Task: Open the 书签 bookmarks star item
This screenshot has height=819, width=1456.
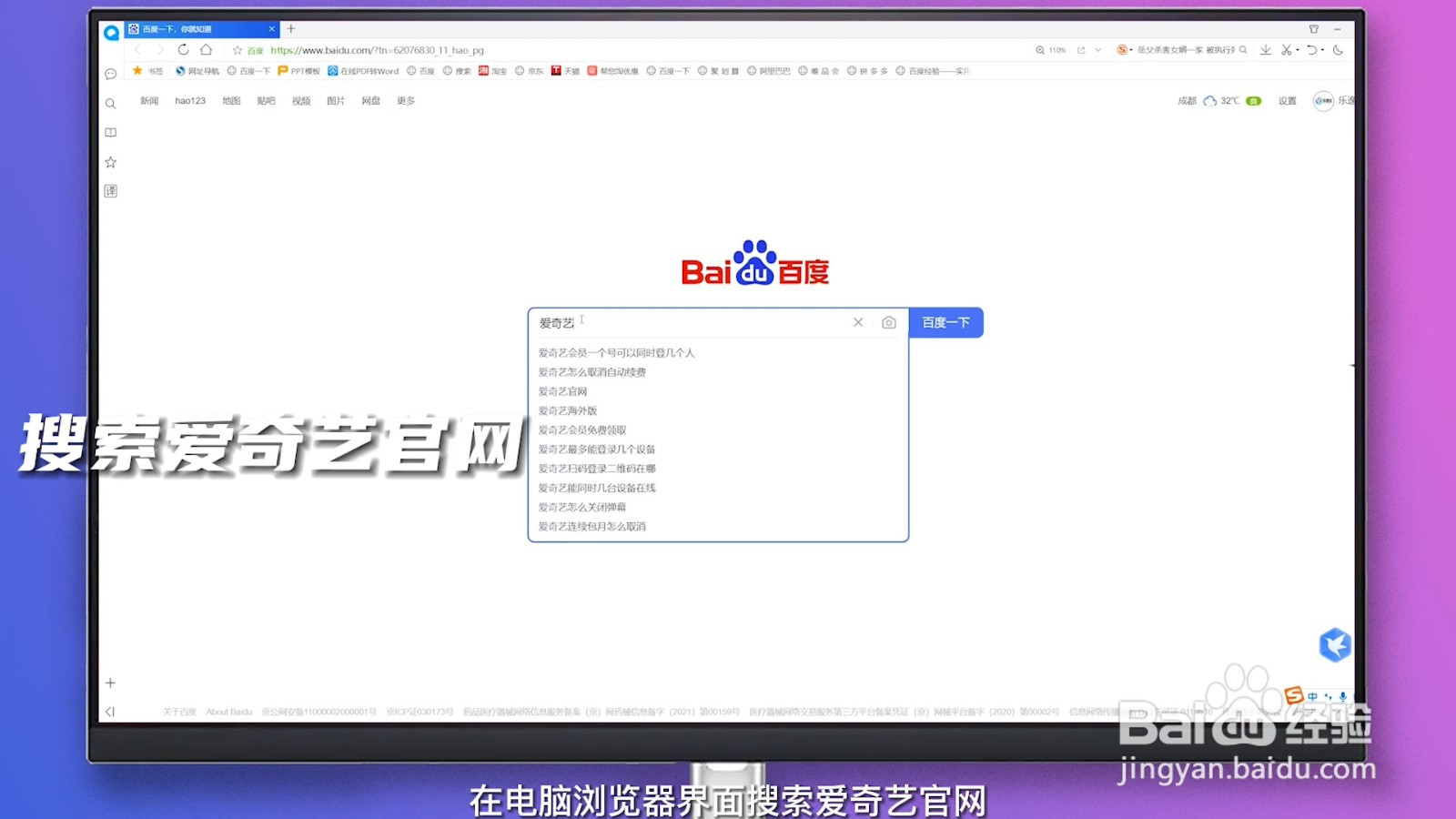Action: 147,71
